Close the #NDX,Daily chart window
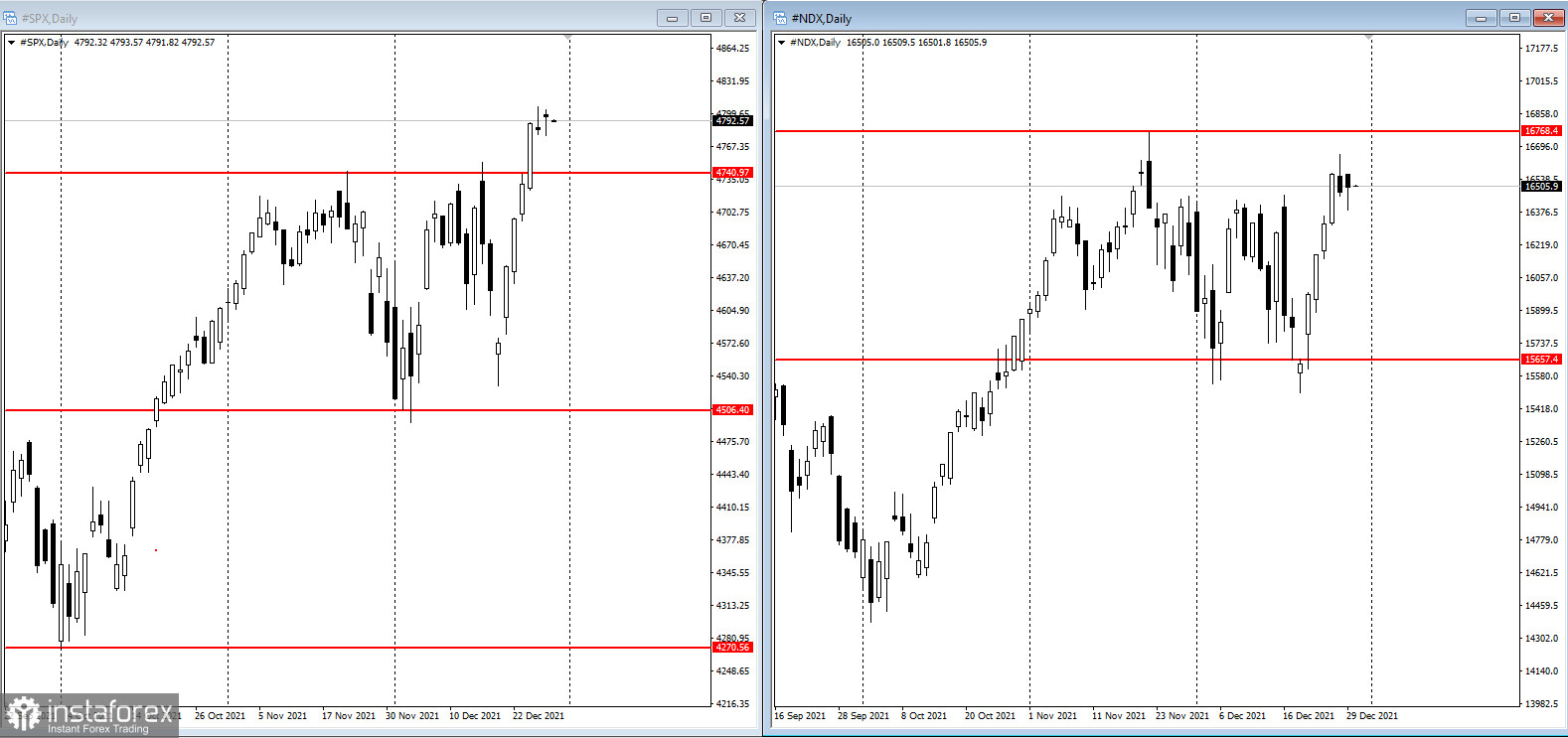 pos(1549,18)
